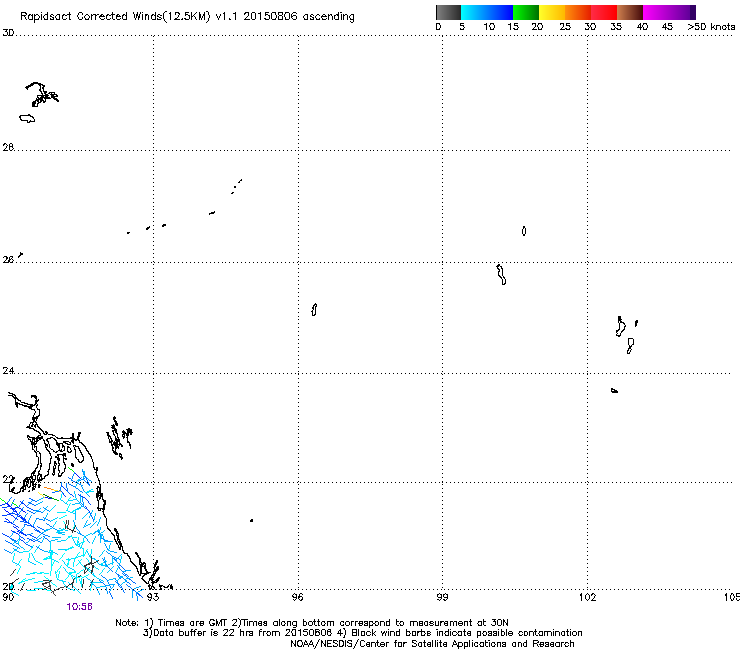Select the green segment of the color bar
This screenshot has width=740, height=650.
pyautogui.click(x=526, y=12)
